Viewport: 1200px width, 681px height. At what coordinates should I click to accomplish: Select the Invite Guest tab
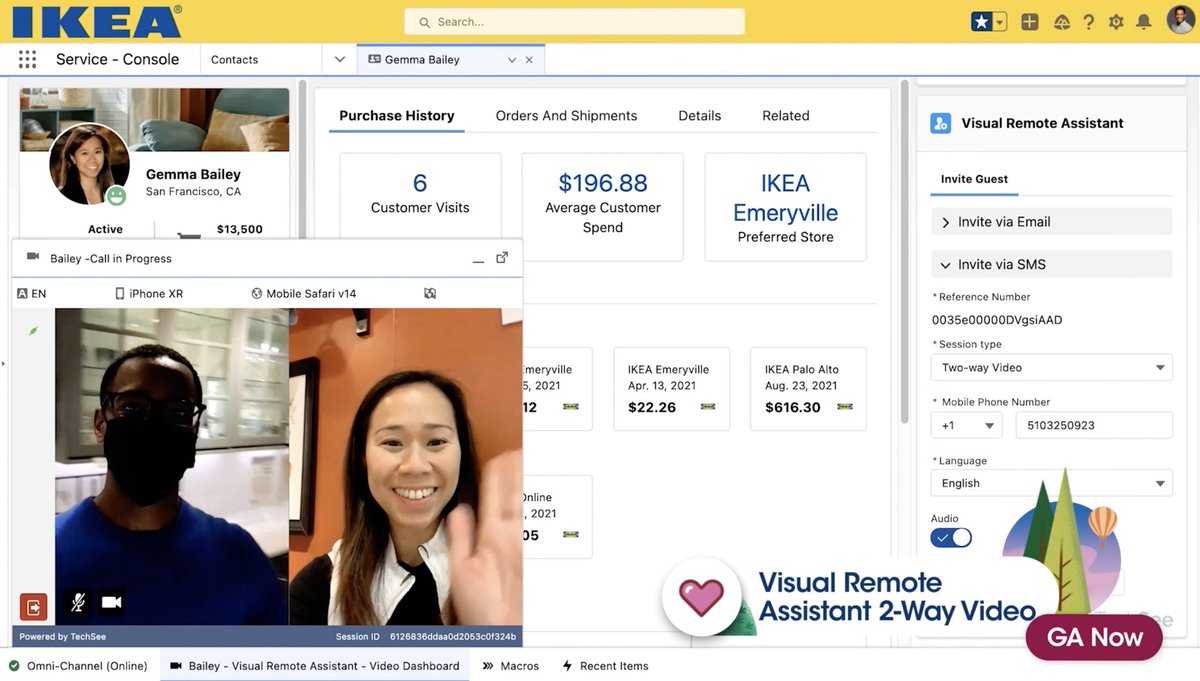(975, 179)
